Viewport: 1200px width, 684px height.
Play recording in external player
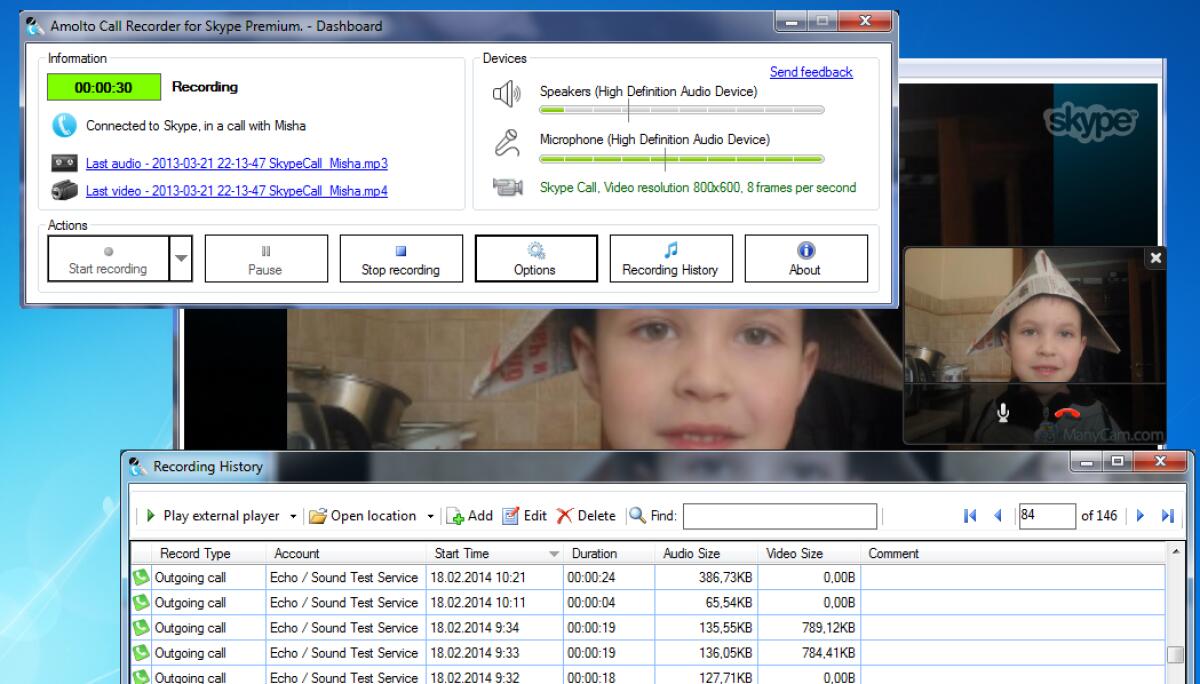[x=213, y=516]
